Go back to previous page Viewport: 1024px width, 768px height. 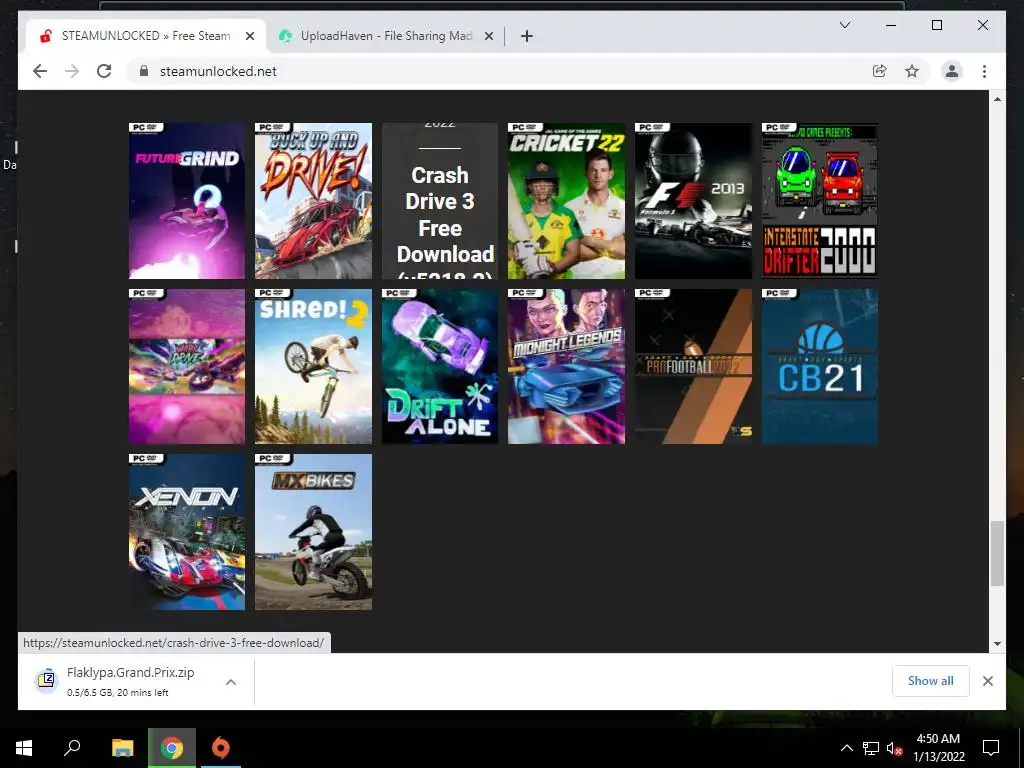click(40, 71)
